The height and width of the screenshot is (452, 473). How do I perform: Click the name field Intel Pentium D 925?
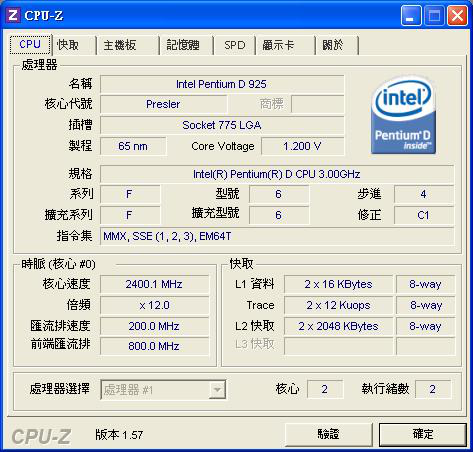(x=222, y=84)
